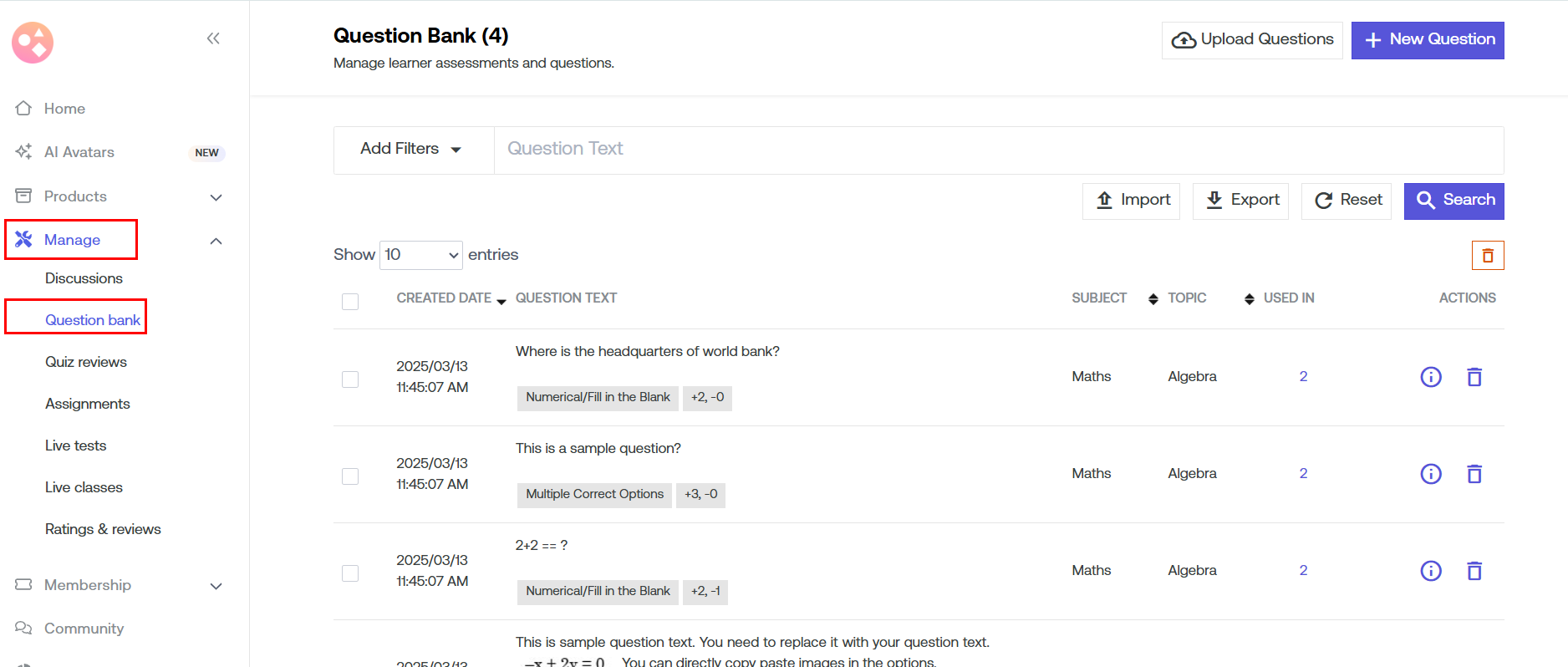Screen dimensions: 1568x667
Task: Collapse the sidebar with double-chevron icon
Action: tap(213, 38)
